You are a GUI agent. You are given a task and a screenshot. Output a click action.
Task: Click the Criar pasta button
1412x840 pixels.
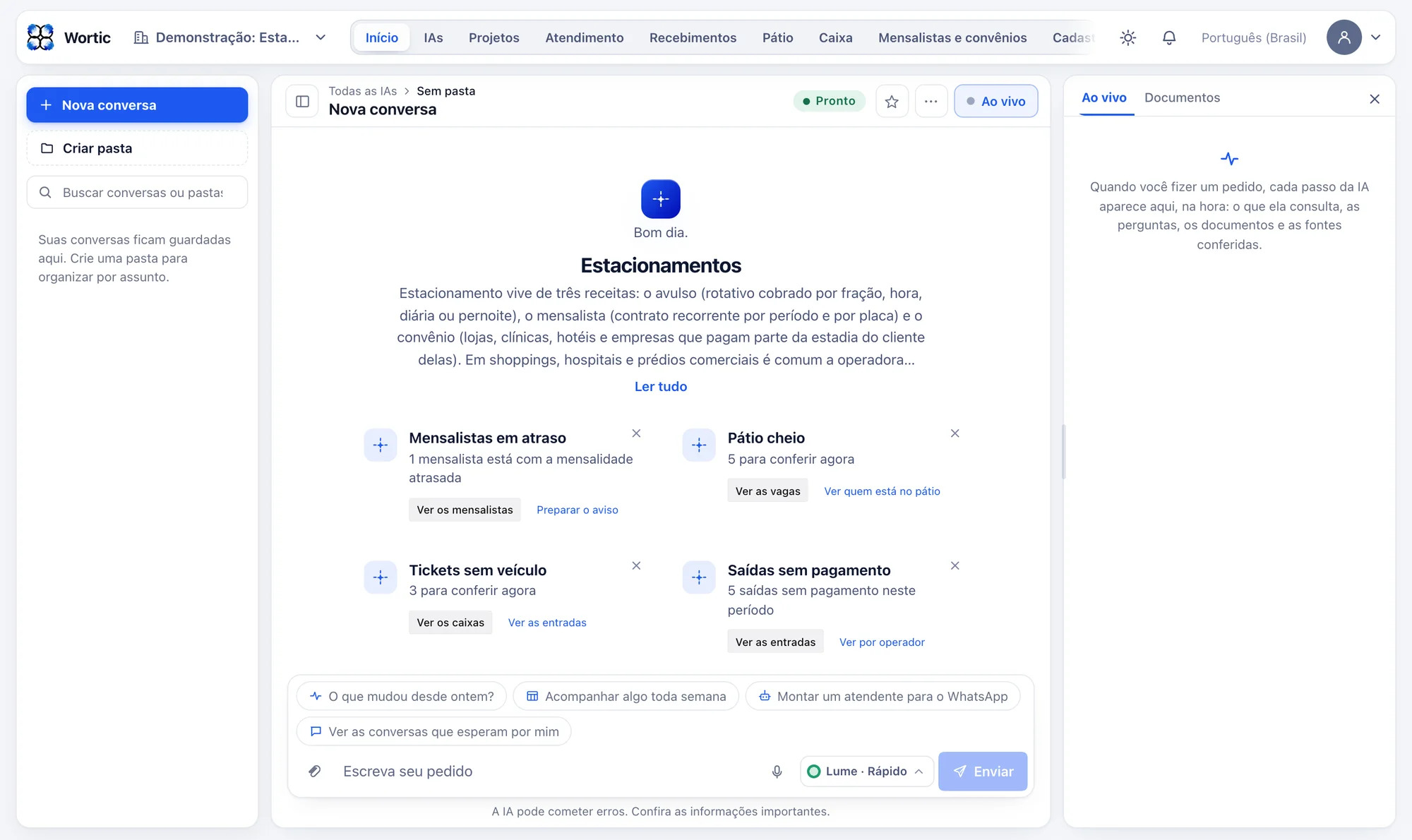click(x=137, y=148)
